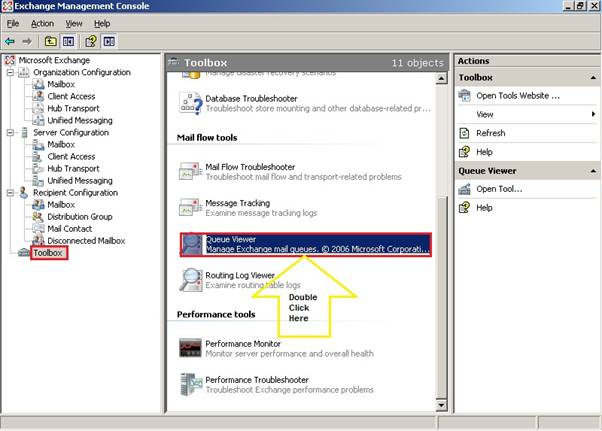Open the File menu
The width and height of the screenshot is (602, 431).
tap(13, 23)
